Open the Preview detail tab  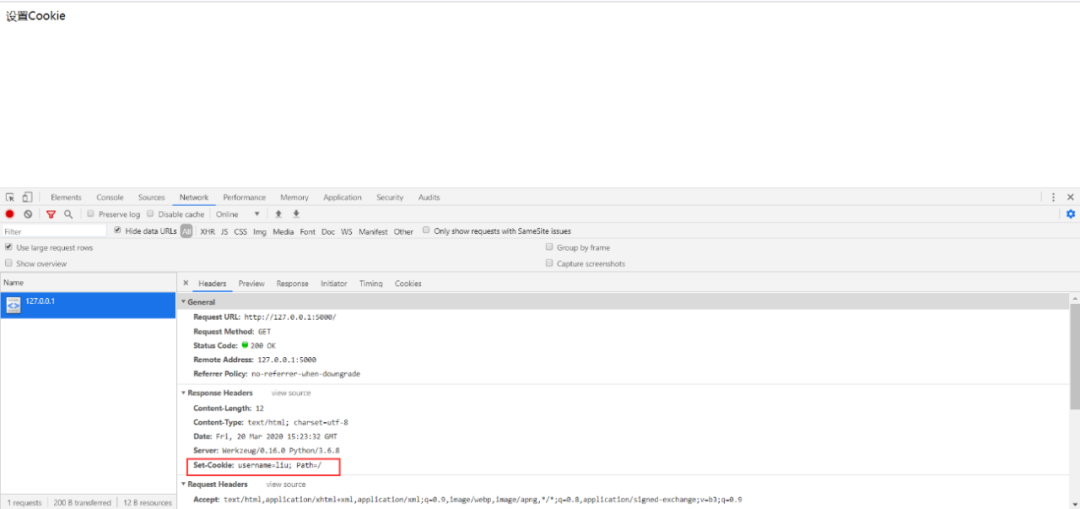pyautogui.click(x=251, y=283)
